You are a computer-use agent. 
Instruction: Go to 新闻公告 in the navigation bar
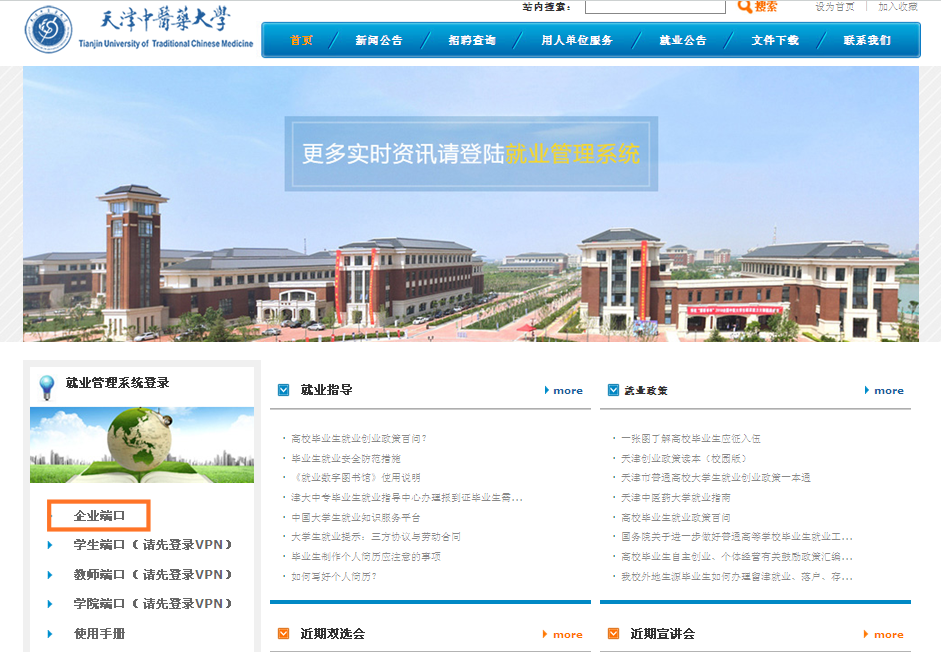(x=378, y=41)
